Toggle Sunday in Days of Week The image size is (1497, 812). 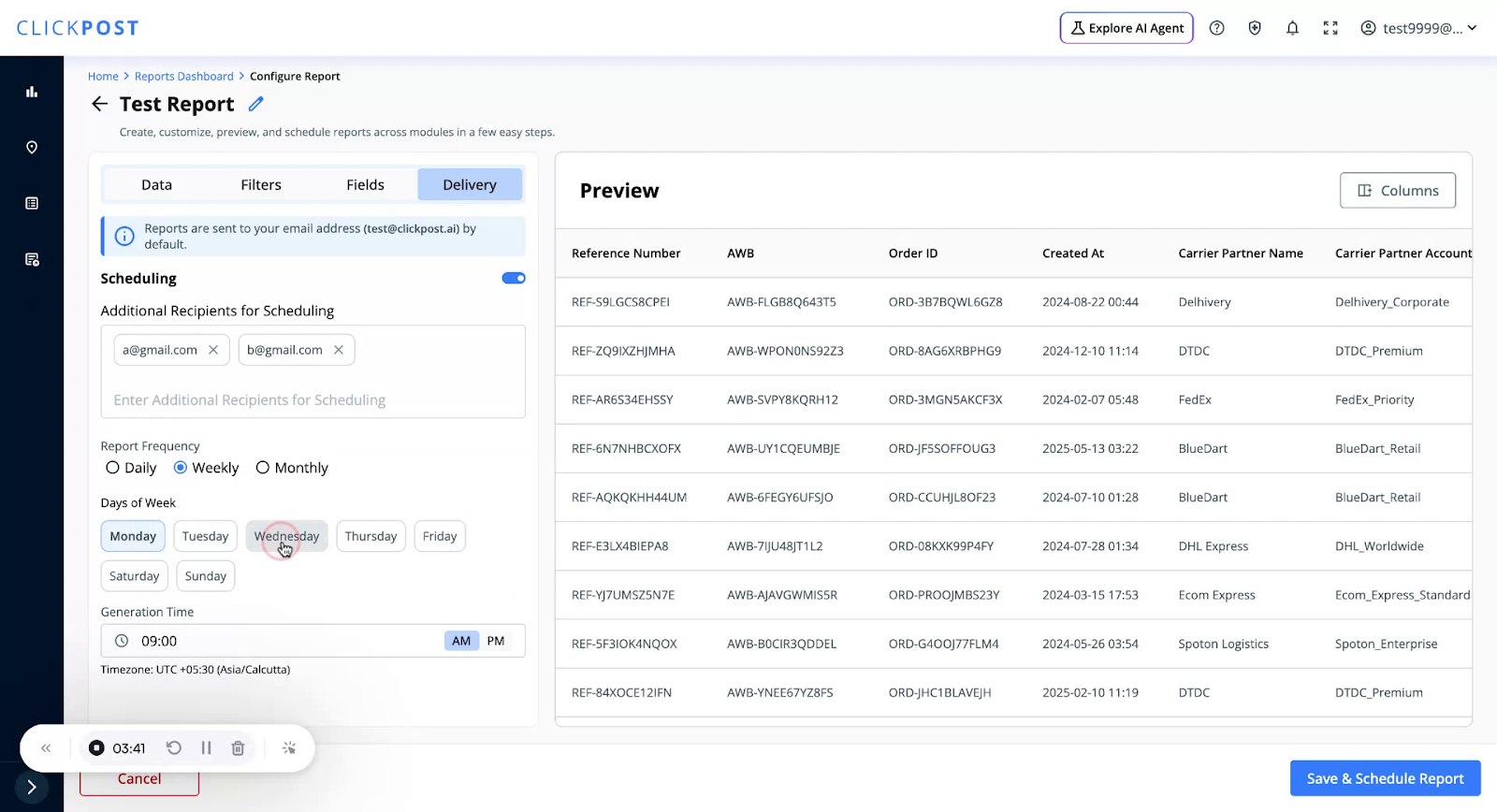(x=206, y=576)
